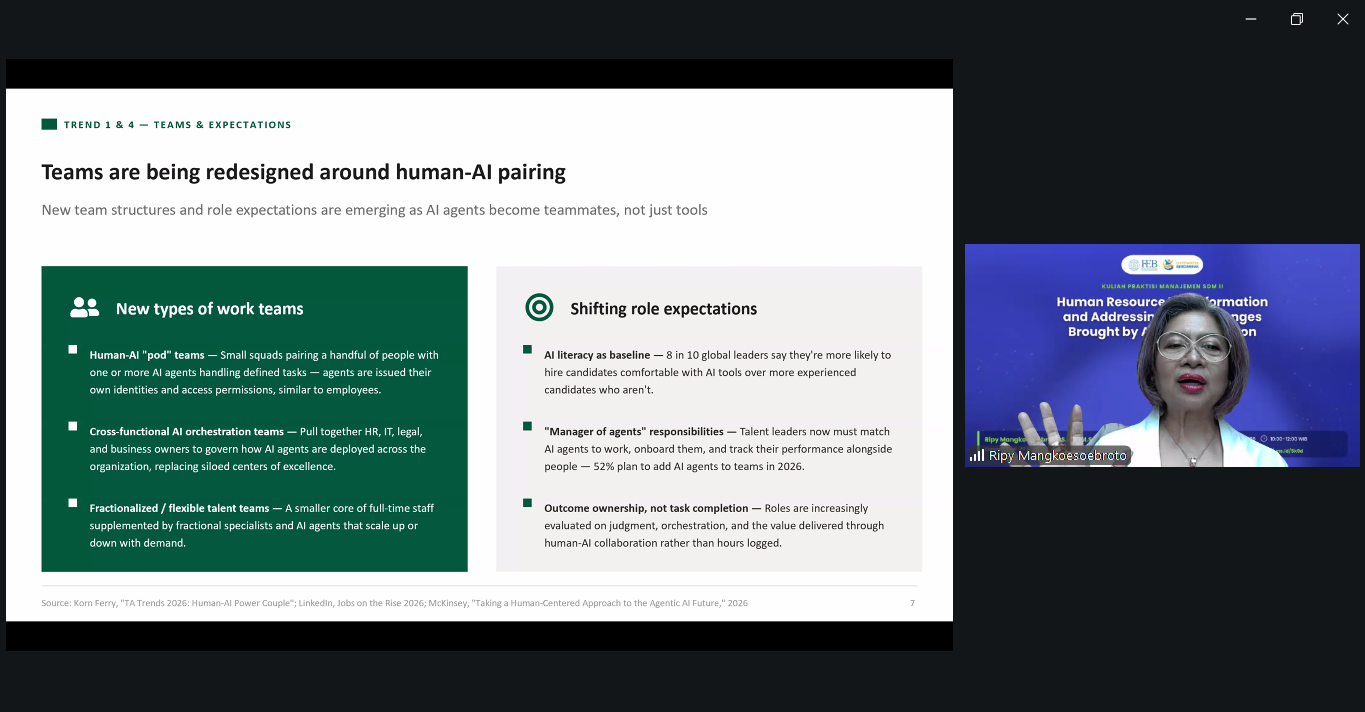Restore down the meeting window

[1297, 19]
